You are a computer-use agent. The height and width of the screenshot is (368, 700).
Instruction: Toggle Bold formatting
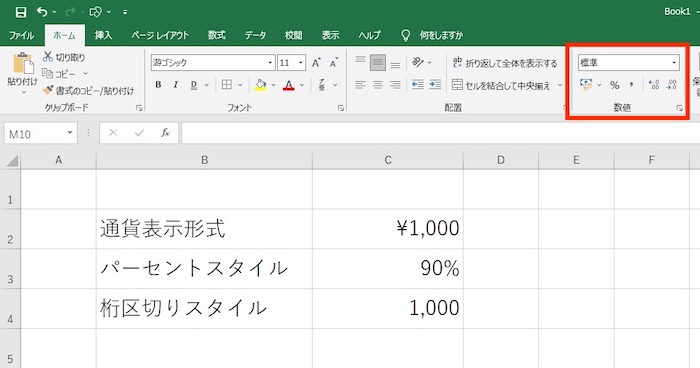click(x=158, y=85)
